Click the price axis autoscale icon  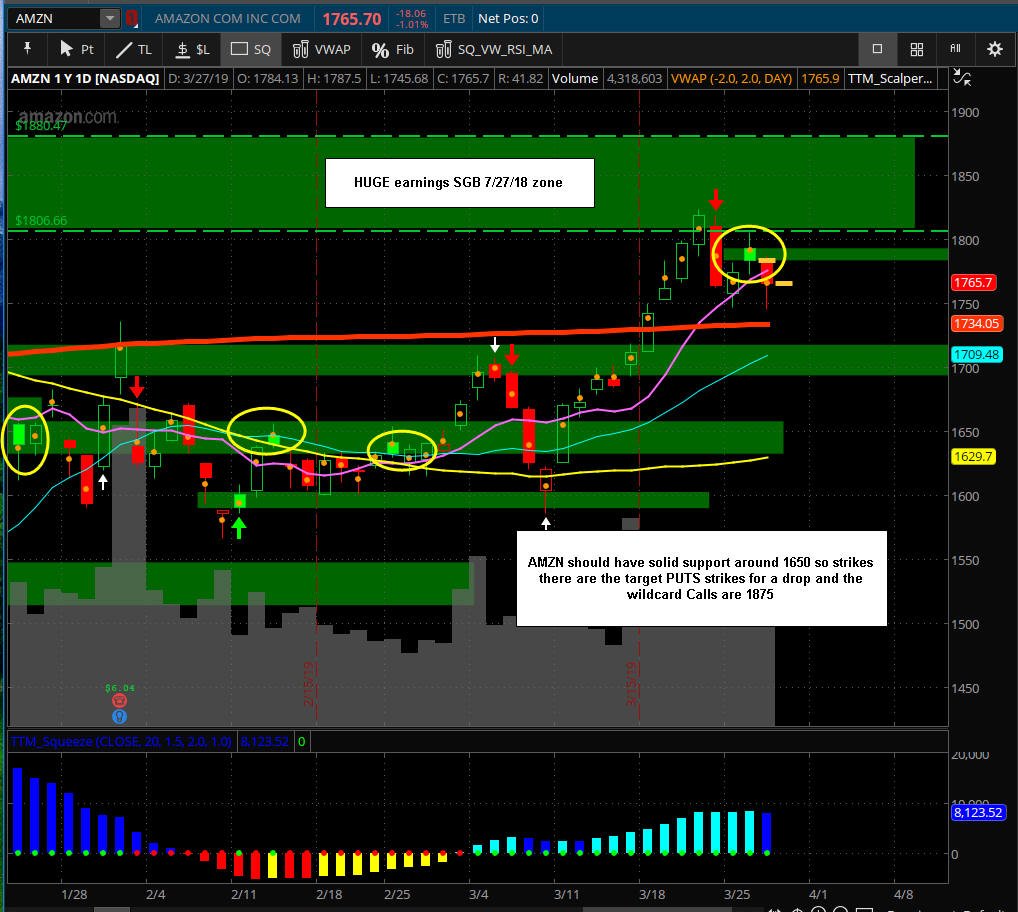pyautogui.click(x=962, y=79)
